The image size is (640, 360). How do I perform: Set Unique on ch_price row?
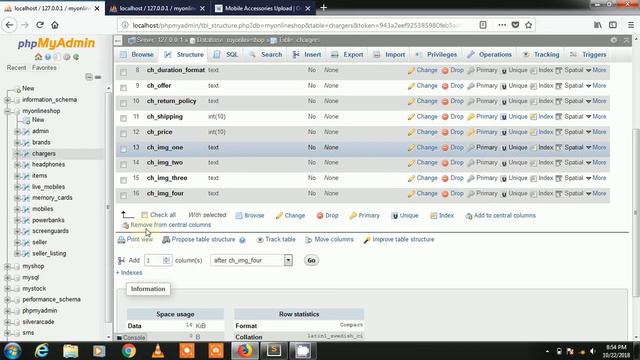click(x=514, y=132)
